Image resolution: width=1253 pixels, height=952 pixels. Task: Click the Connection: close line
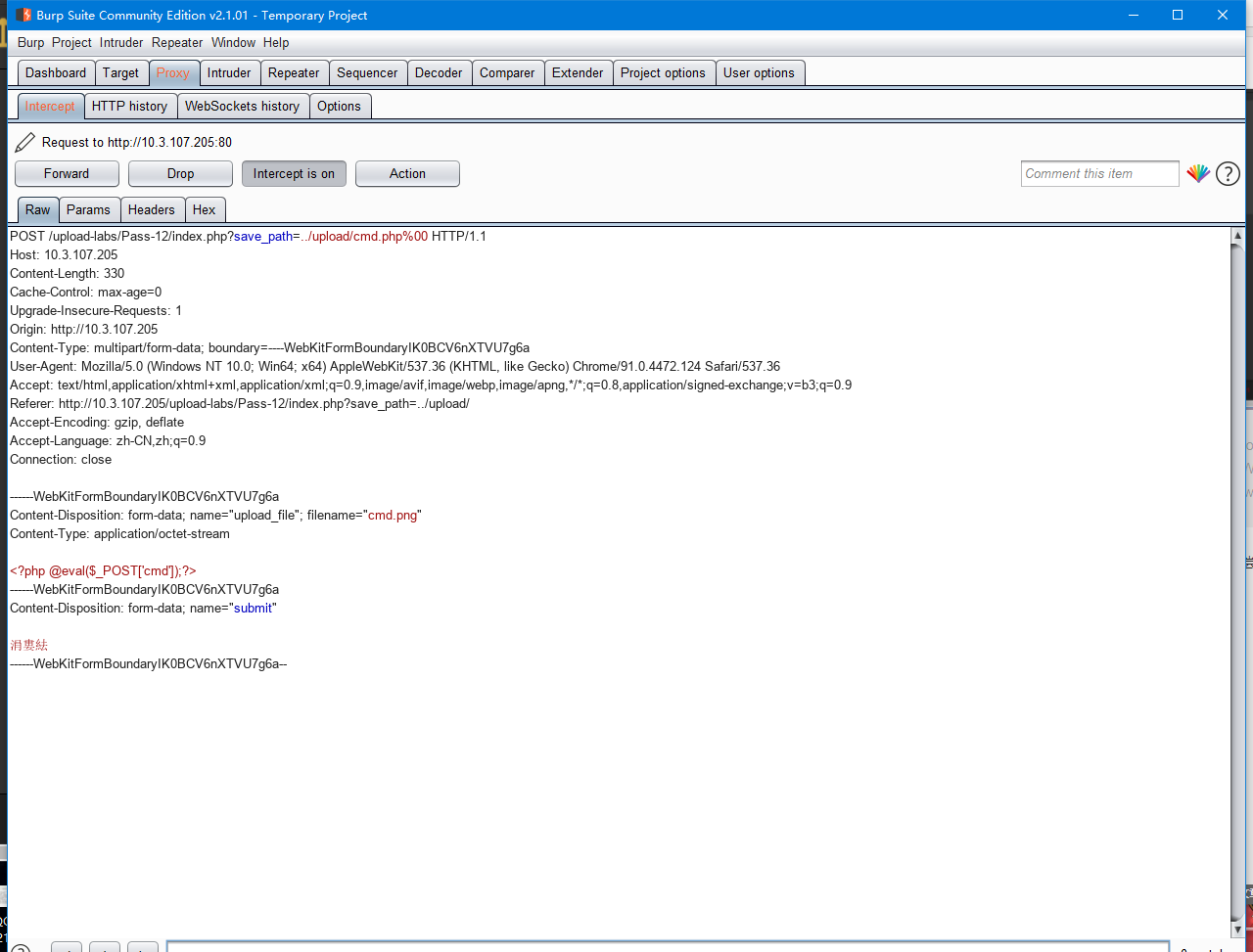61,459
